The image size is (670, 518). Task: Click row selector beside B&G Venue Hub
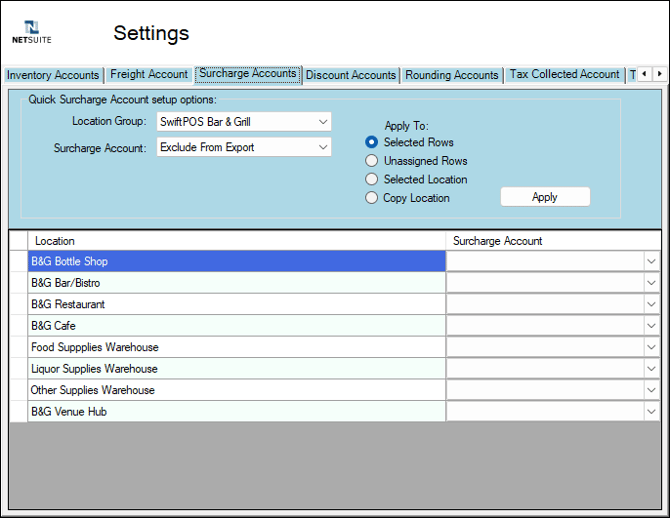tap(19, 412)
